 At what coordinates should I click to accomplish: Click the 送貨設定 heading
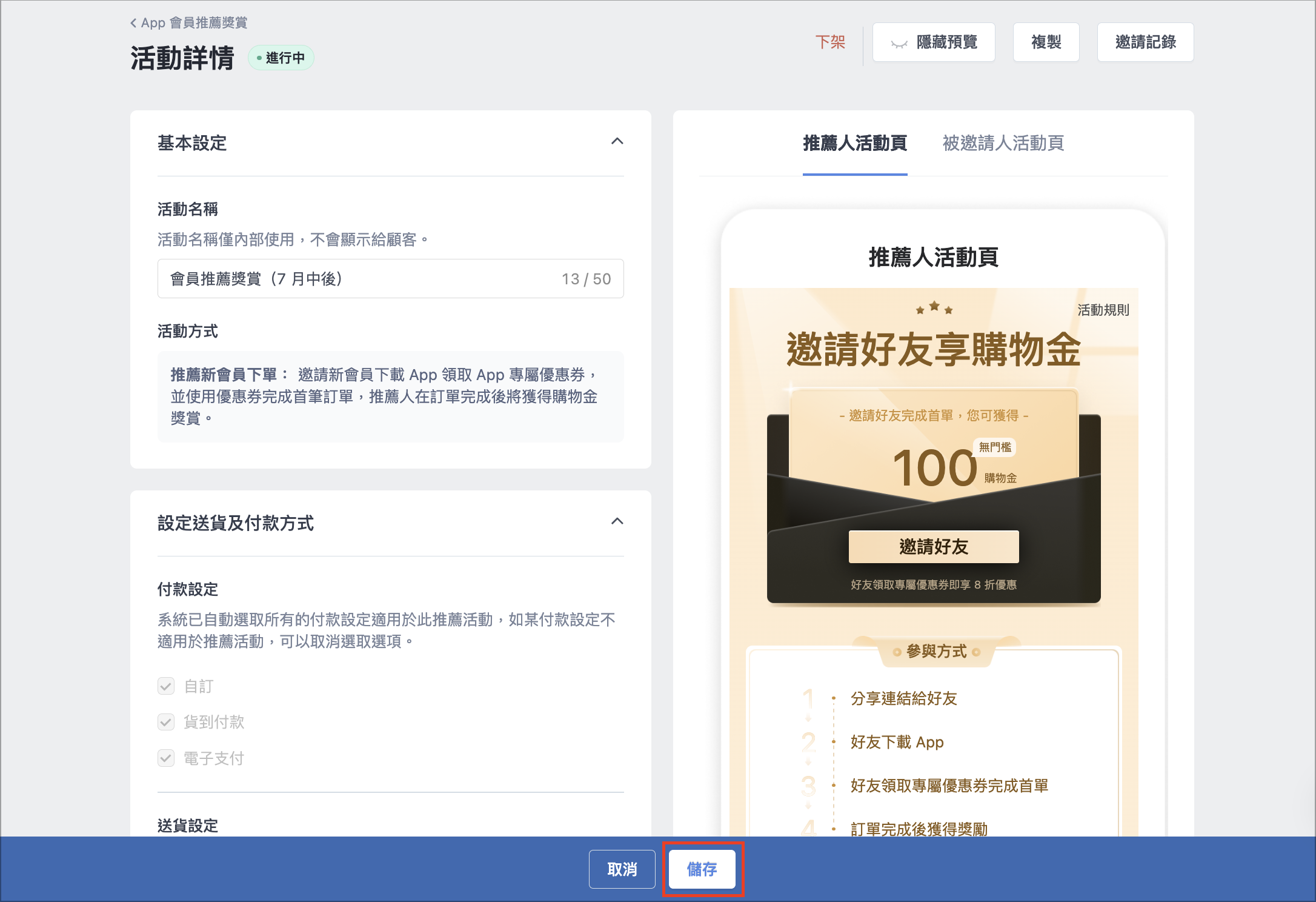[188, 826]
